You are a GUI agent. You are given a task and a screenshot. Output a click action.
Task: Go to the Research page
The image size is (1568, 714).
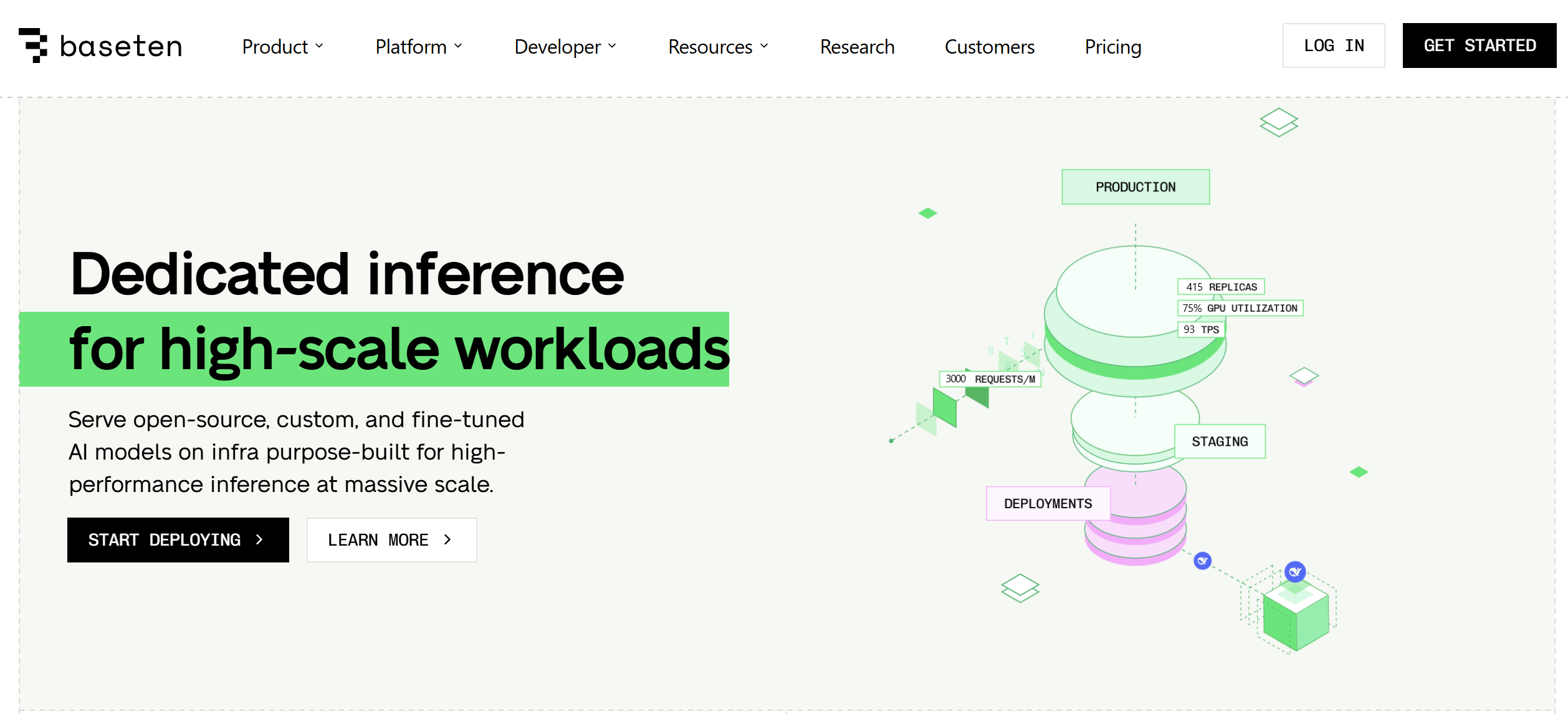(x=857, y=47)
